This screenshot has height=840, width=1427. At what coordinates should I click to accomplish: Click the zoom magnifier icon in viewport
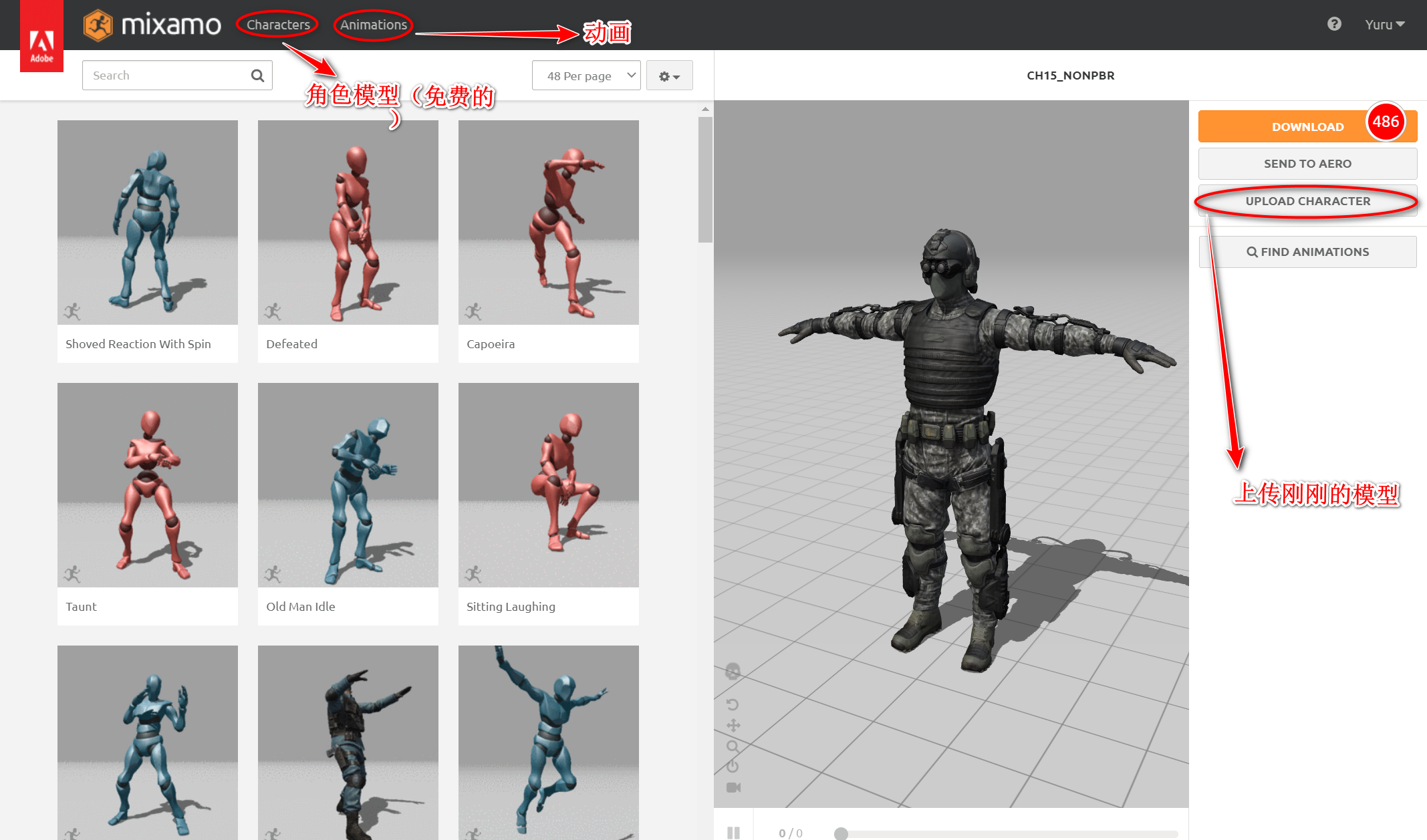pyautogui.click(x=733, y=746)
